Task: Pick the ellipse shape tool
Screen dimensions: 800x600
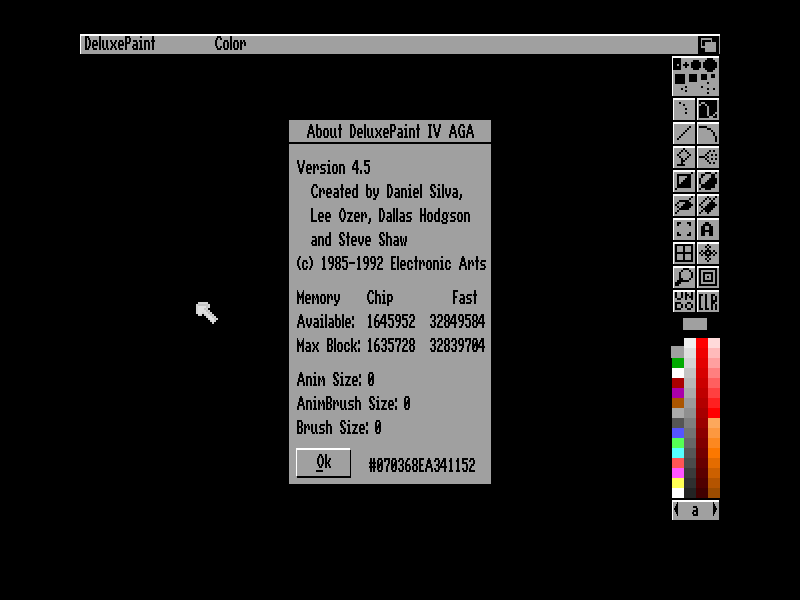Action: coord(684,205)
